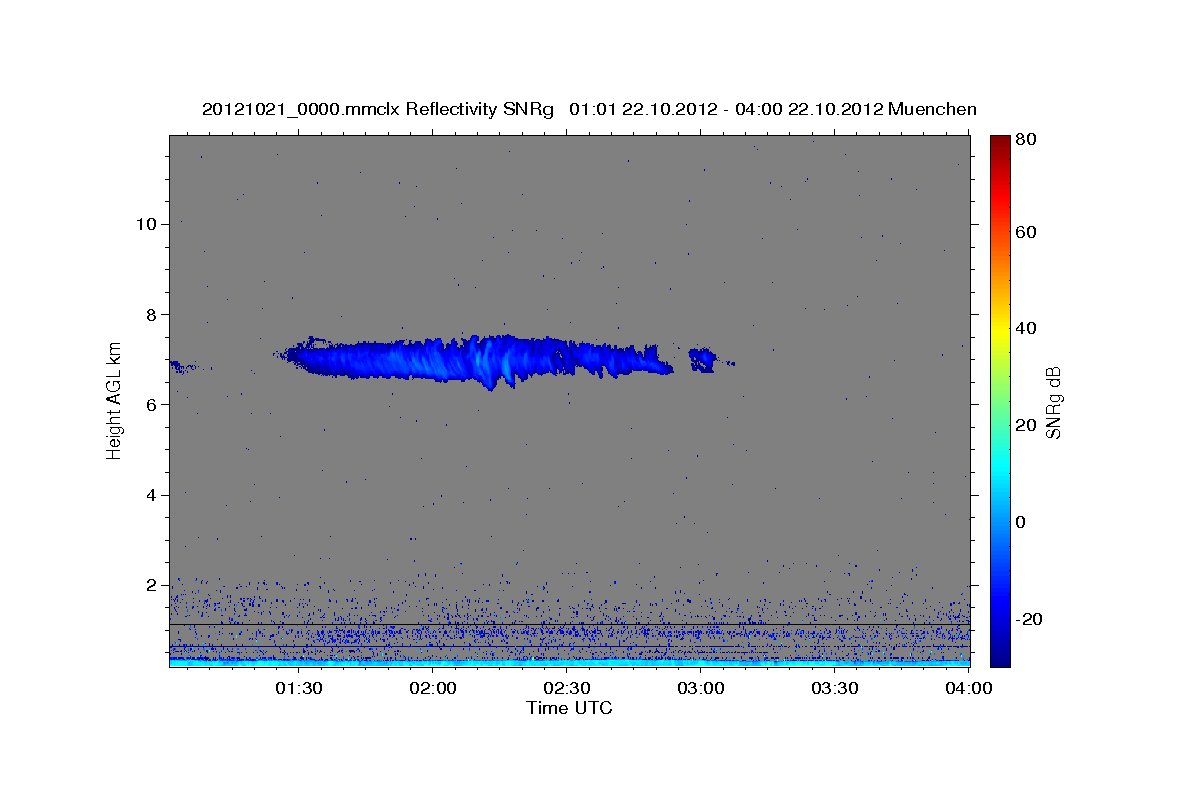Click the small detached cloud patch near 03:00
The width and height of the screenshot is (1200, 800).
(704, 360)
